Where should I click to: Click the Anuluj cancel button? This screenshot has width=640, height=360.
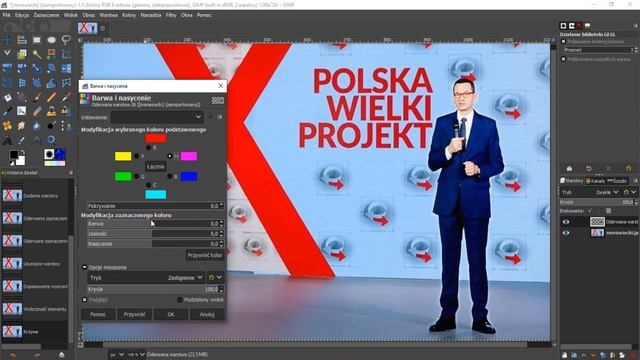click(207, 314)
